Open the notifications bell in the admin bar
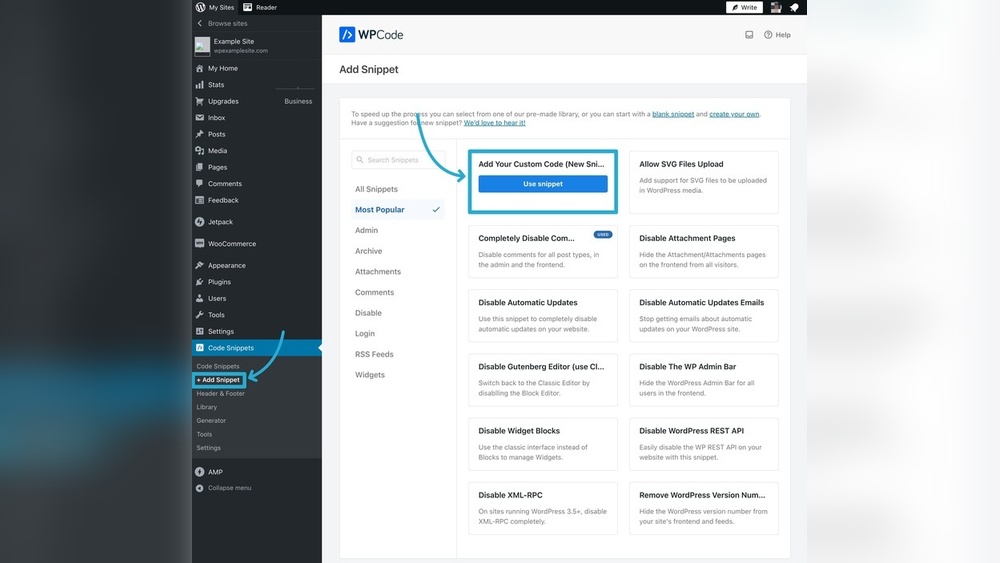 coord(795,8)
